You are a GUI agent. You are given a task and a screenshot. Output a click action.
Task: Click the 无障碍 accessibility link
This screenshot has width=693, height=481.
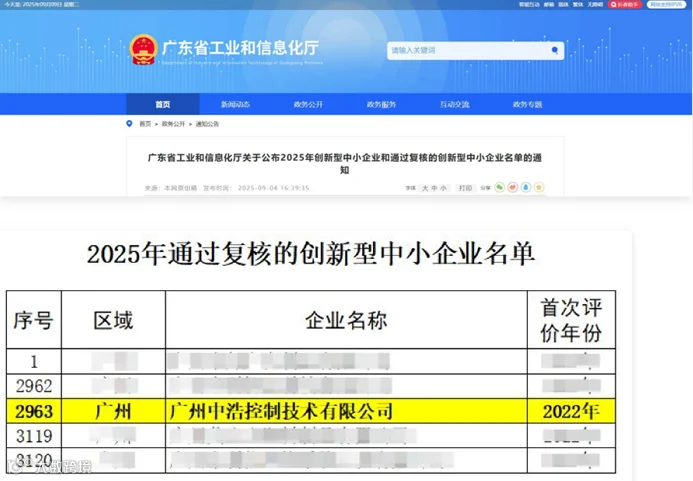point(596,4)
